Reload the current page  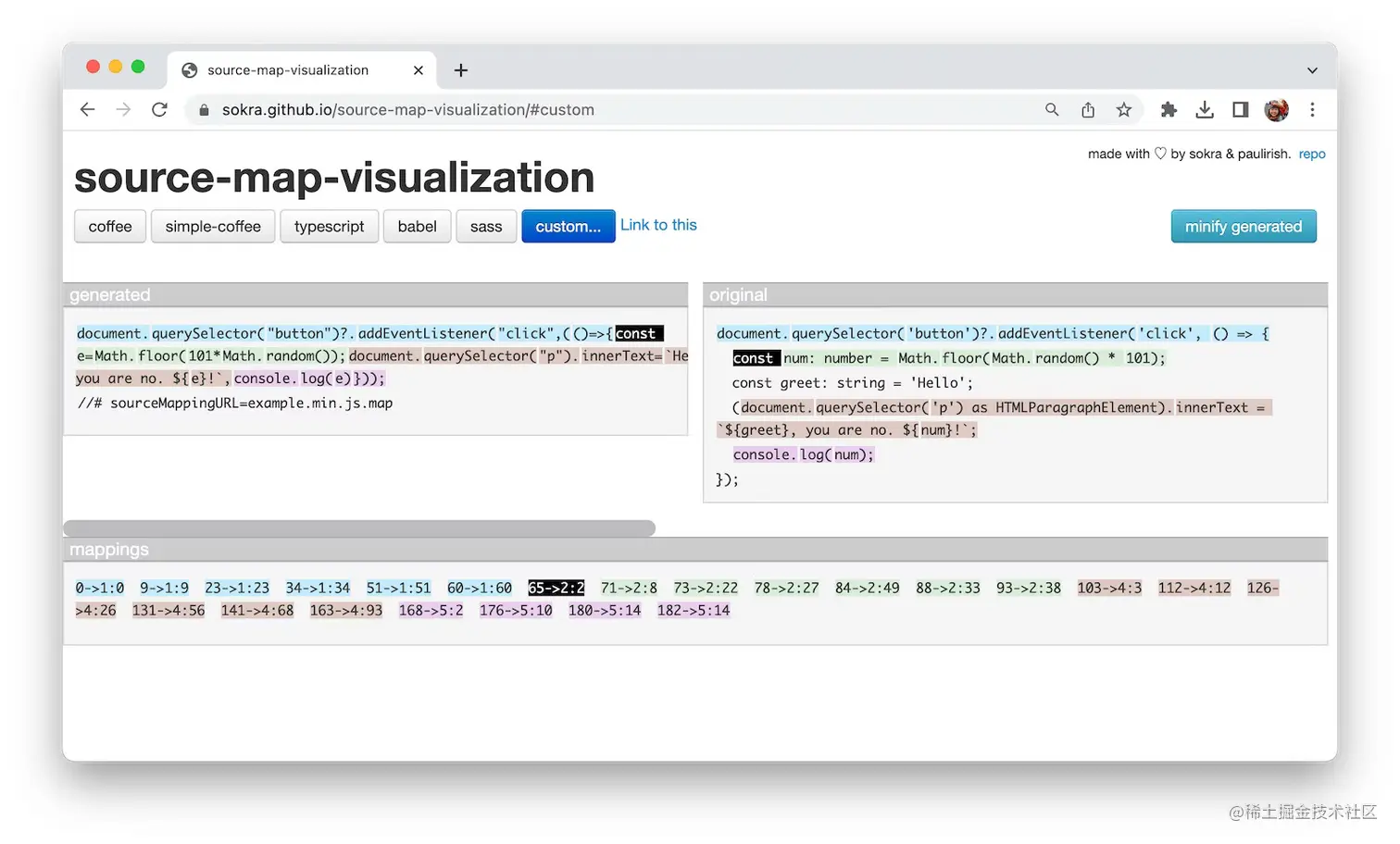point(159,109)
